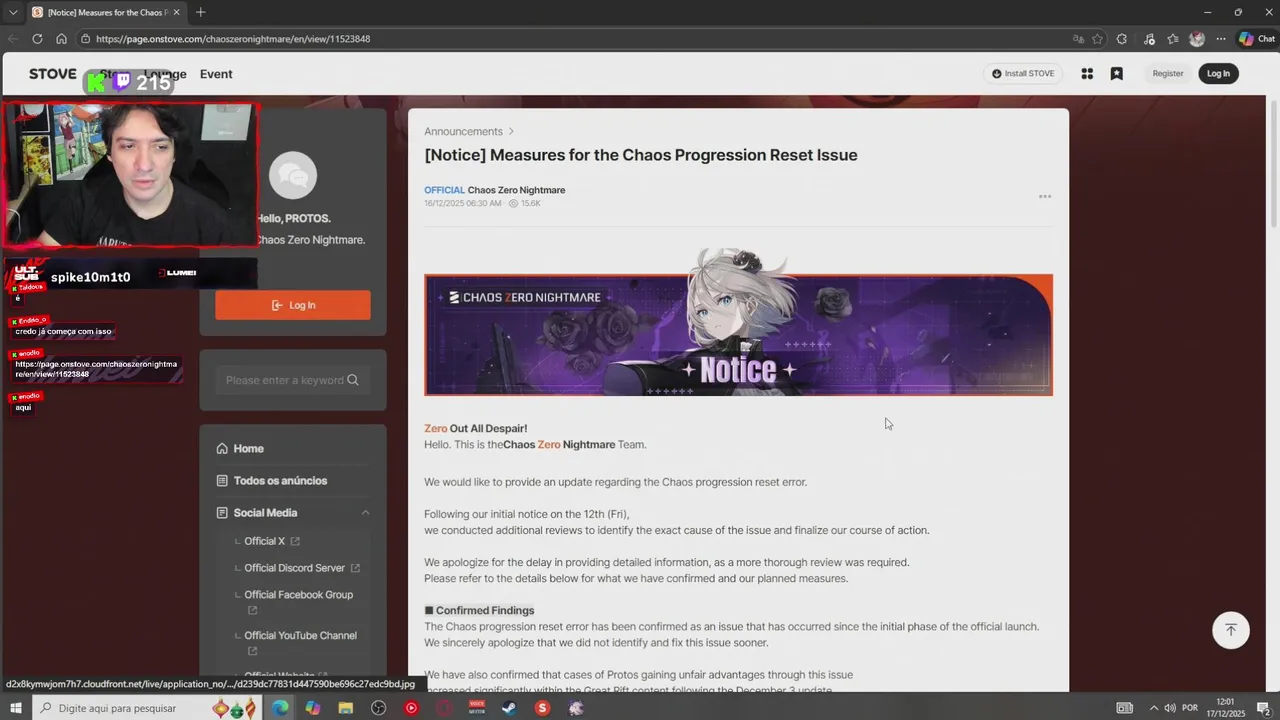The image size is (1280, 720).
Task: Open the media control icon in toolbar
Action: click(x=1149, y=39)
